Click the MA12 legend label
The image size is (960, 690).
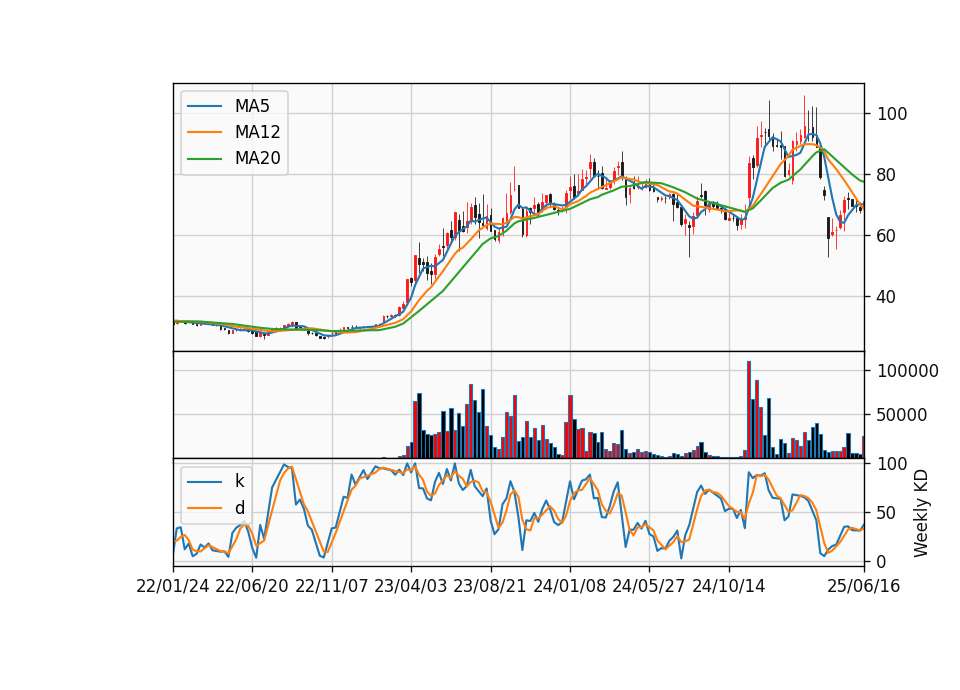257,132
